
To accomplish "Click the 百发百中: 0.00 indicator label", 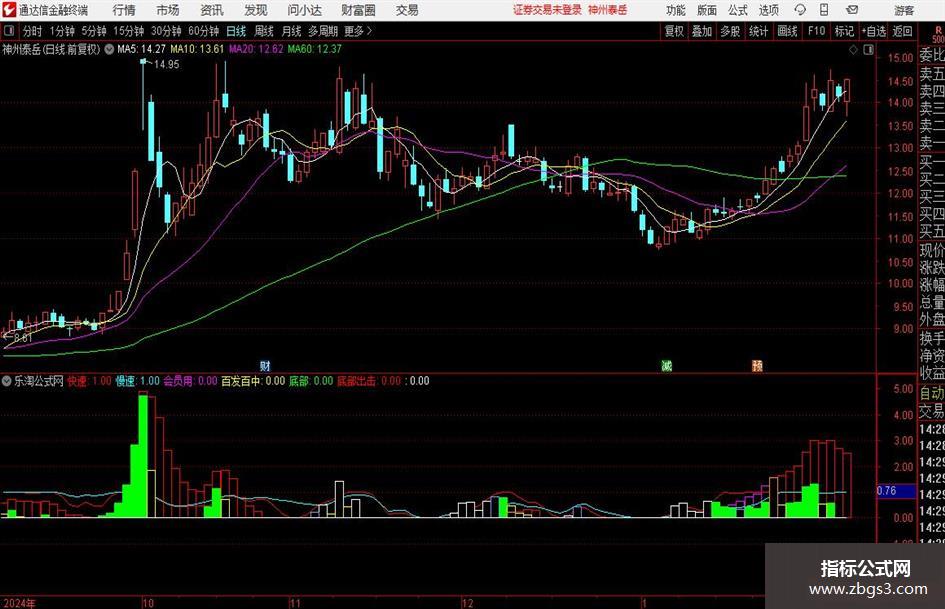I will [253, 381].
